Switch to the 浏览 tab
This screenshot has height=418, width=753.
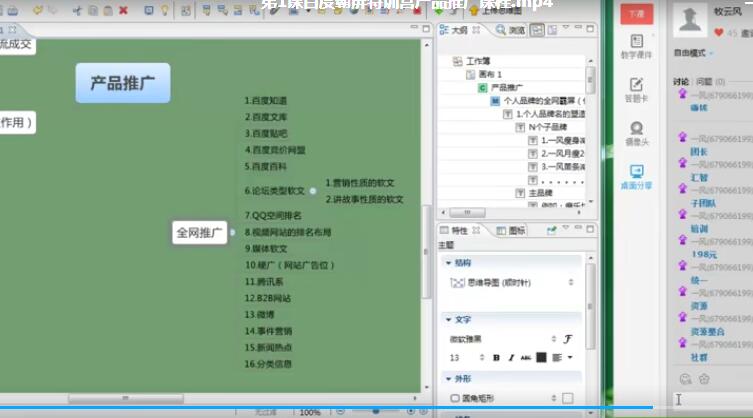pyautogui.click(x=510, y=31)
